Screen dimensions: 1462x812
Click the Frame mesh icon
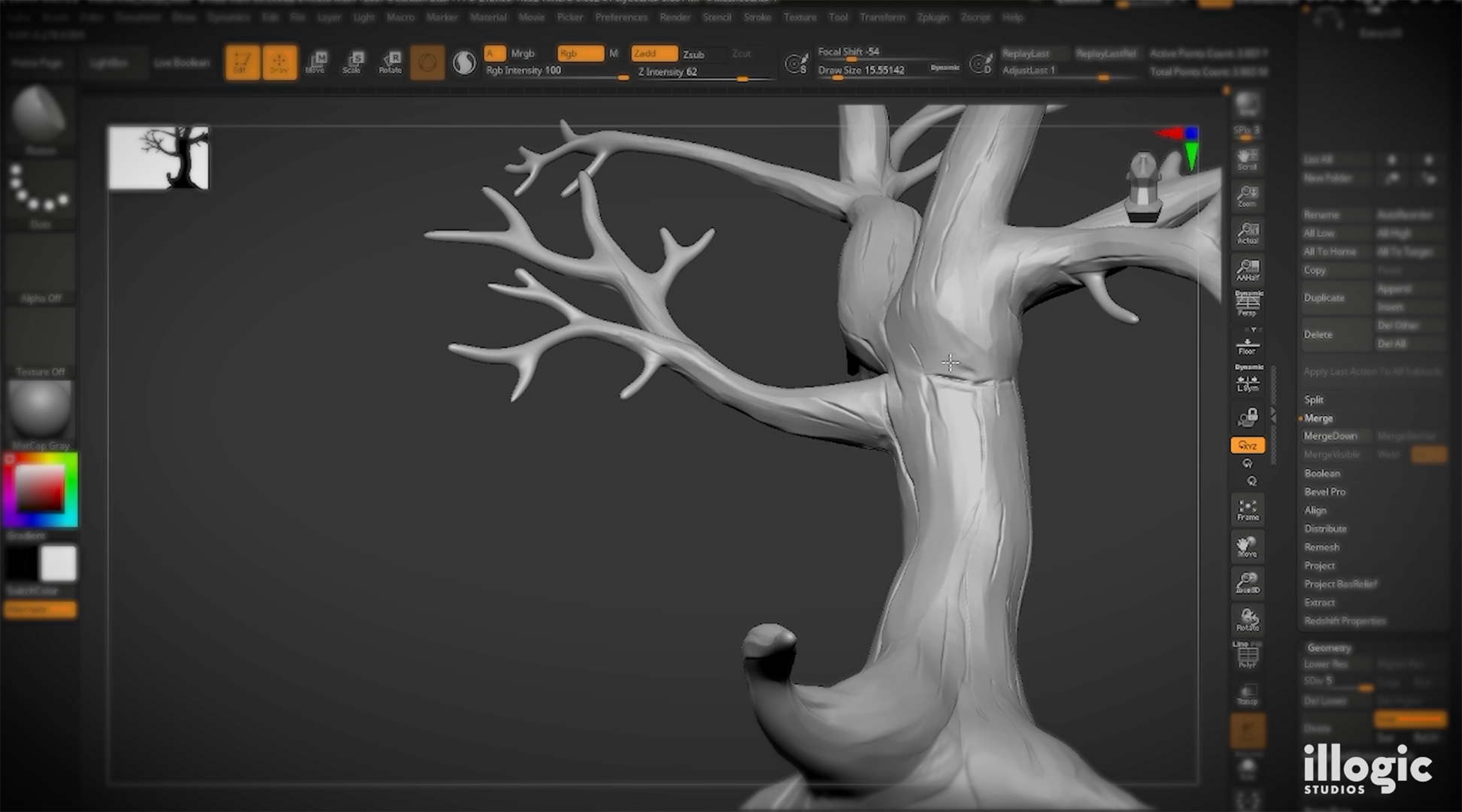pos(1247,509)
